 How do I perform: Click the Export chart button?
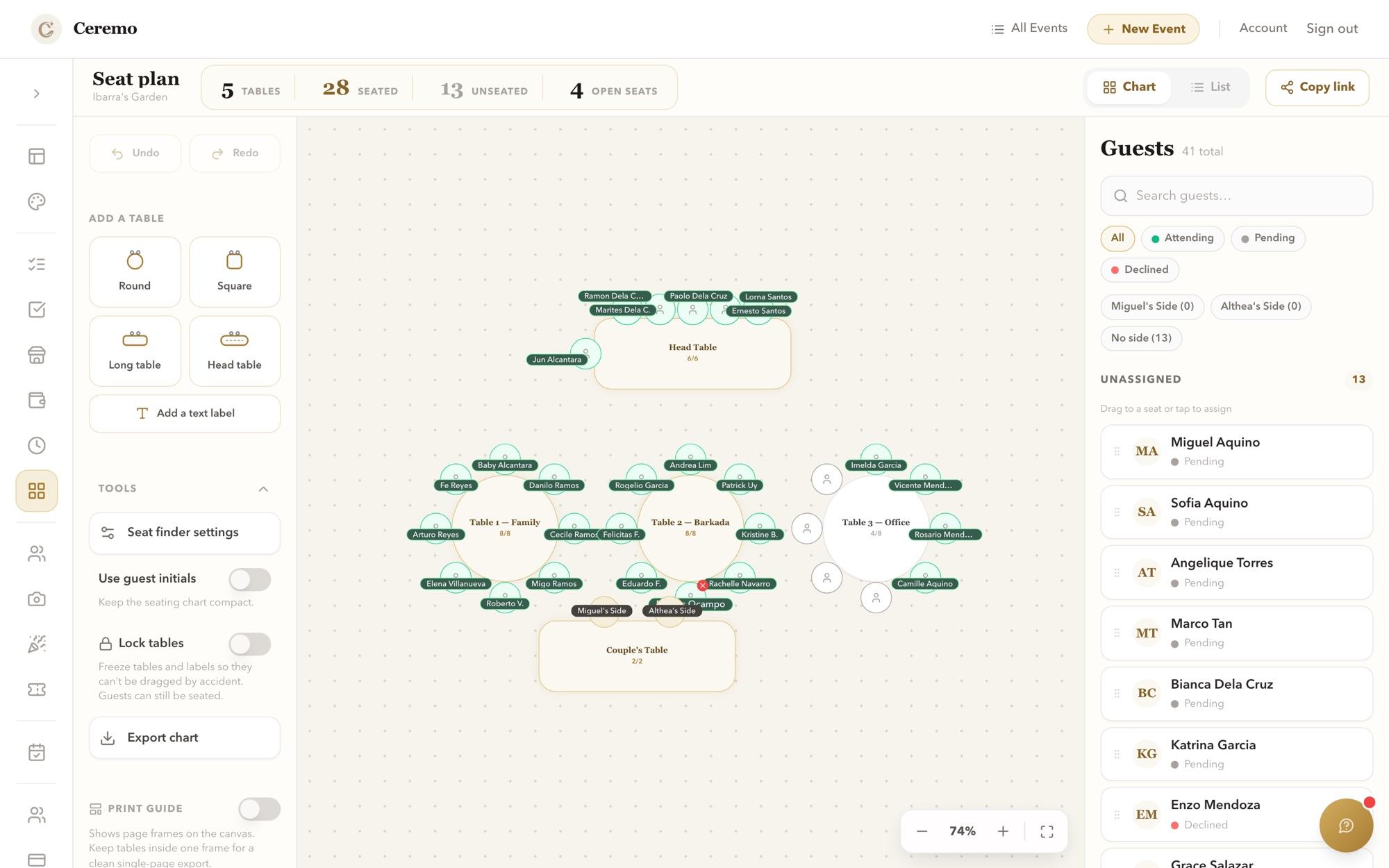pos(185,737)
